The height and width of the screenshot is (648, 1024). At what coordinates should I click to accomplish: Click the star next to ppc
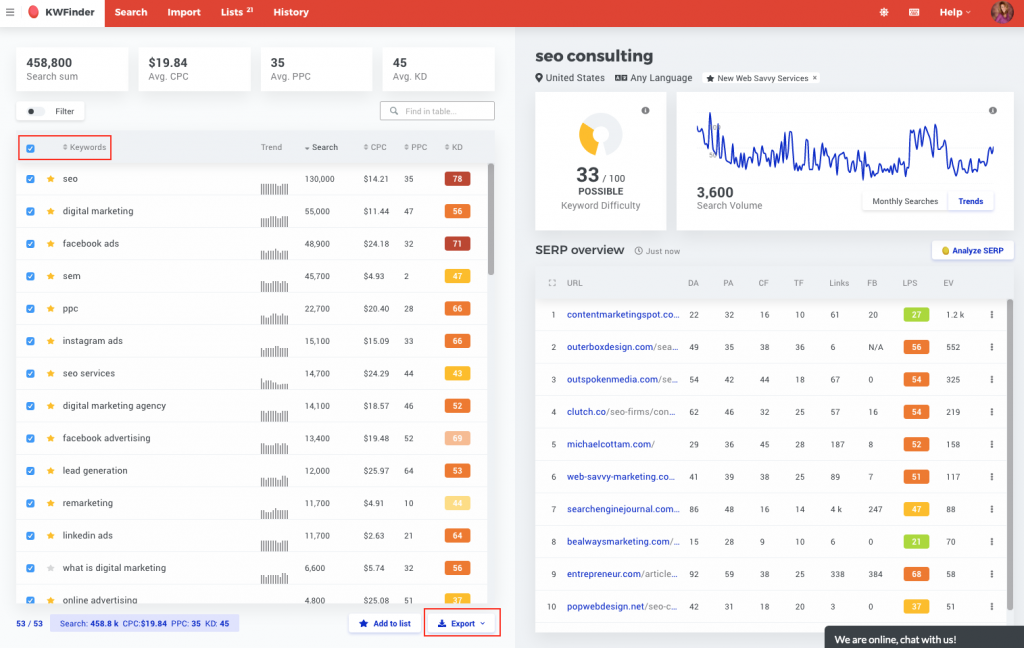tap(50, 308)
